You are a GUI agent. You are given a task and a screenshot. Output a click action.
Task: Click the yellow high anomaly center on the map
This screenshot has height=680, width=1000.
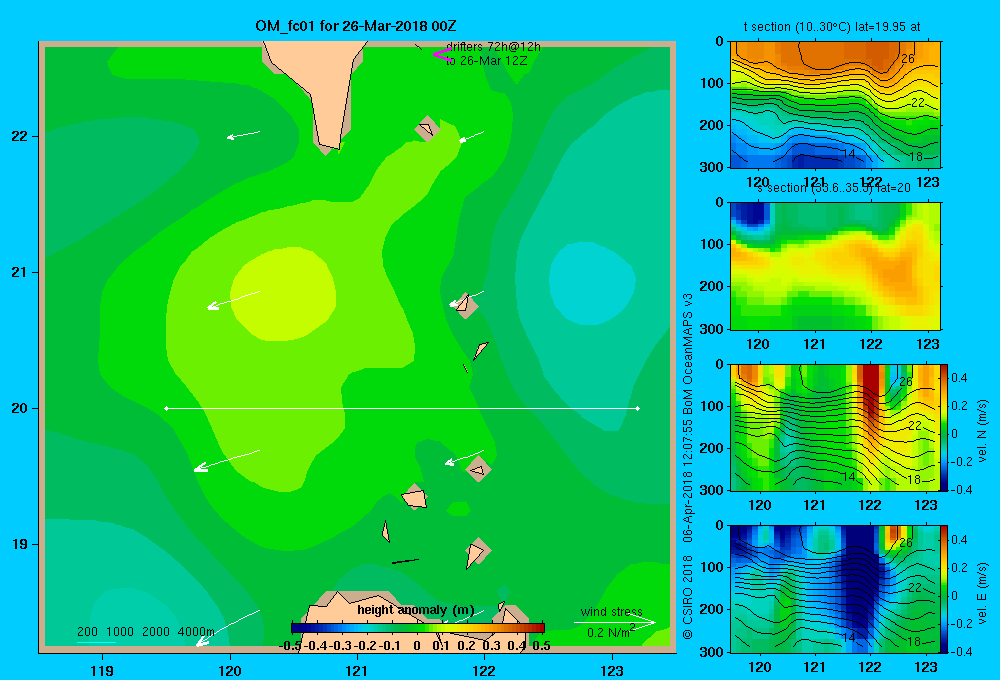click(283, 294)
